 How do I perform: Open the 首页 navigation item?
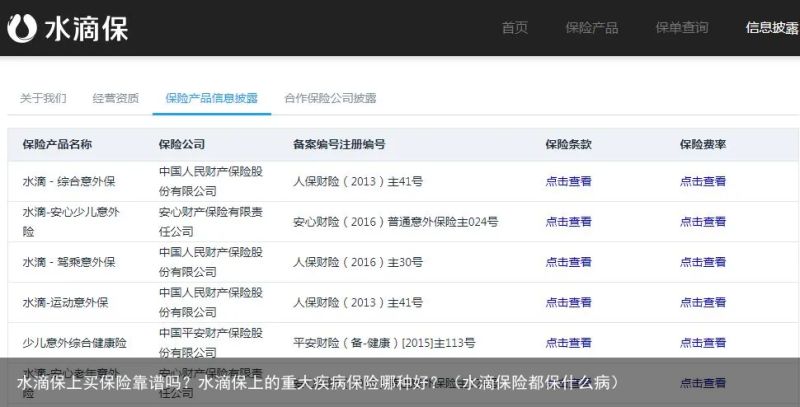[514, 28]
